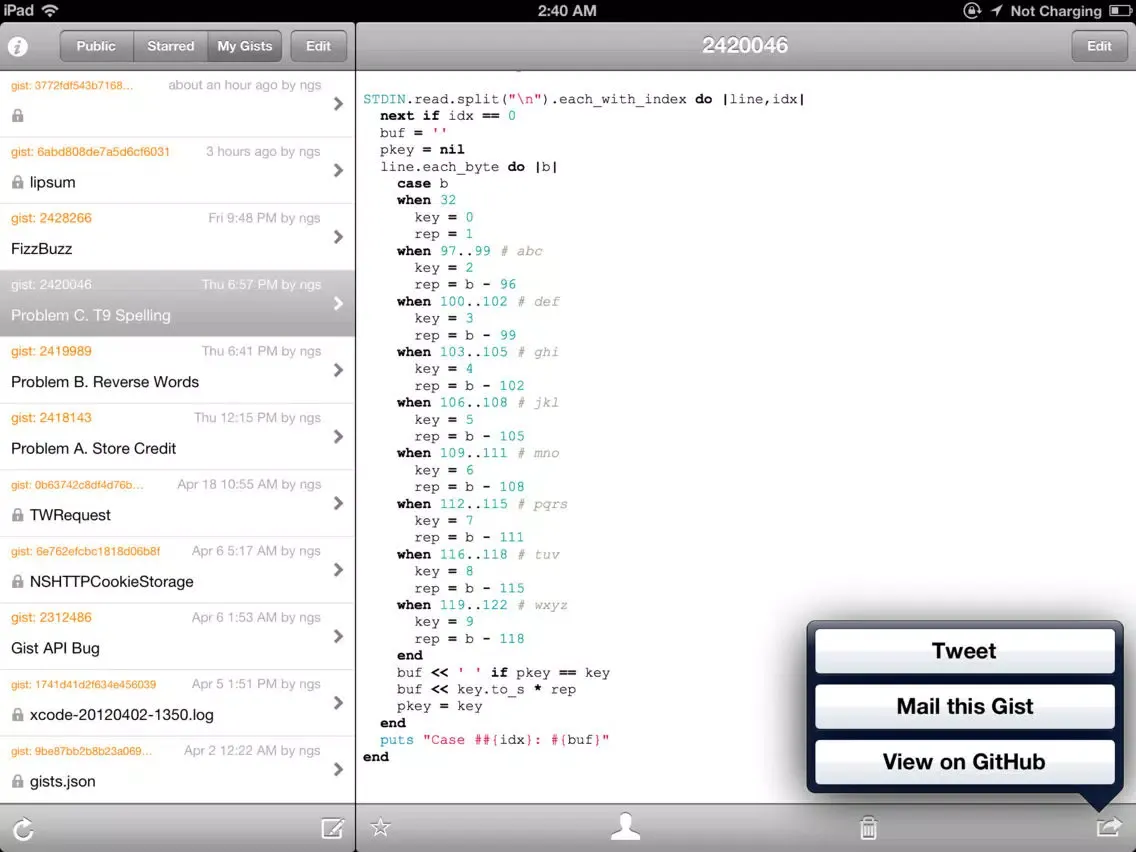Select xcode-20120402-1350.log title
This screenshot has width=1136, height=852.
coord(122,715)
